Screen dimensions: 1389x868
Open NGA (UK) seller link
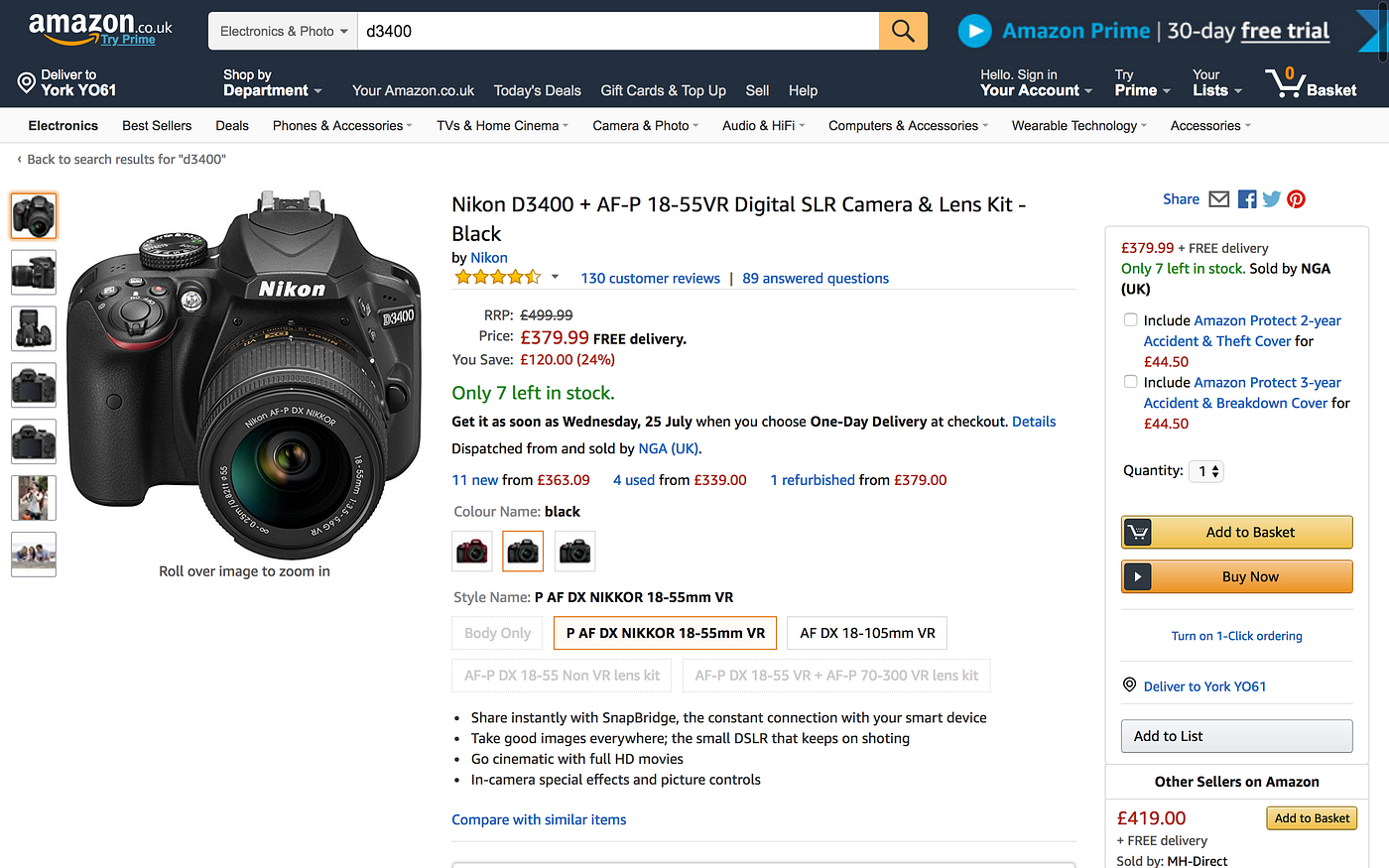(669, 448)
